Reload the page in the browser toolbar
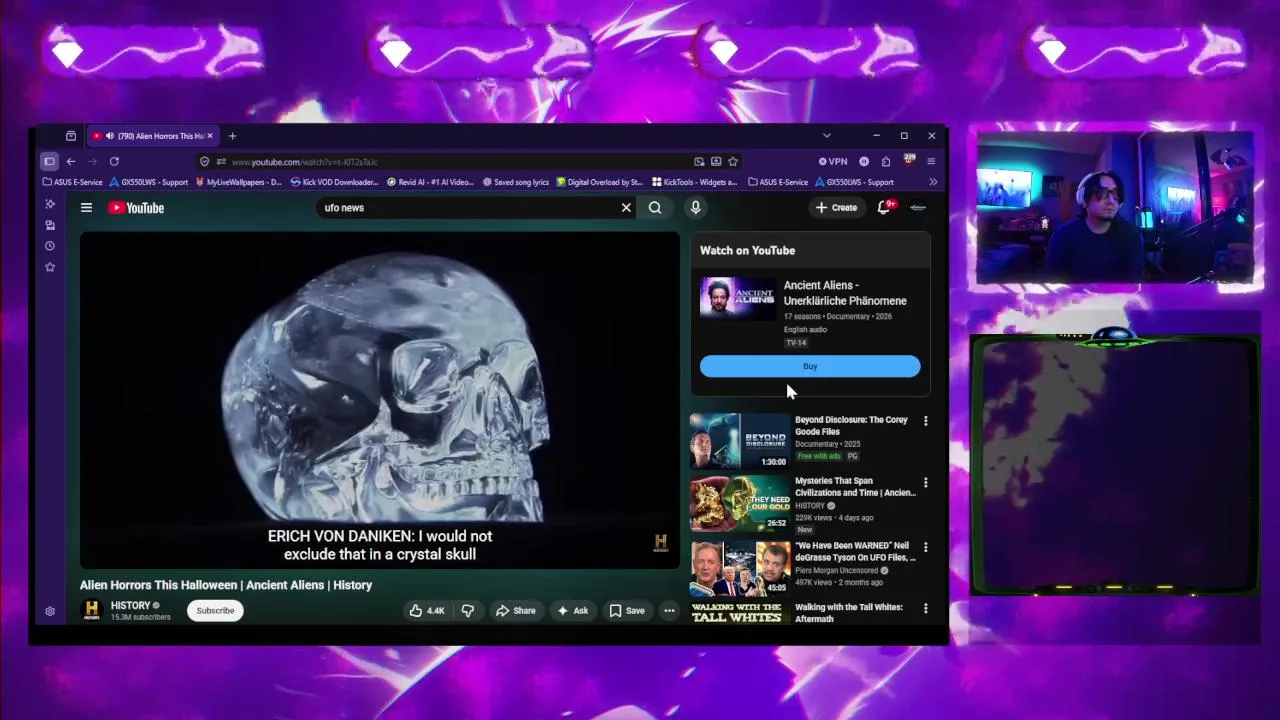Image resolution: width=1280 pixels, height=720 pixels. 114,161
